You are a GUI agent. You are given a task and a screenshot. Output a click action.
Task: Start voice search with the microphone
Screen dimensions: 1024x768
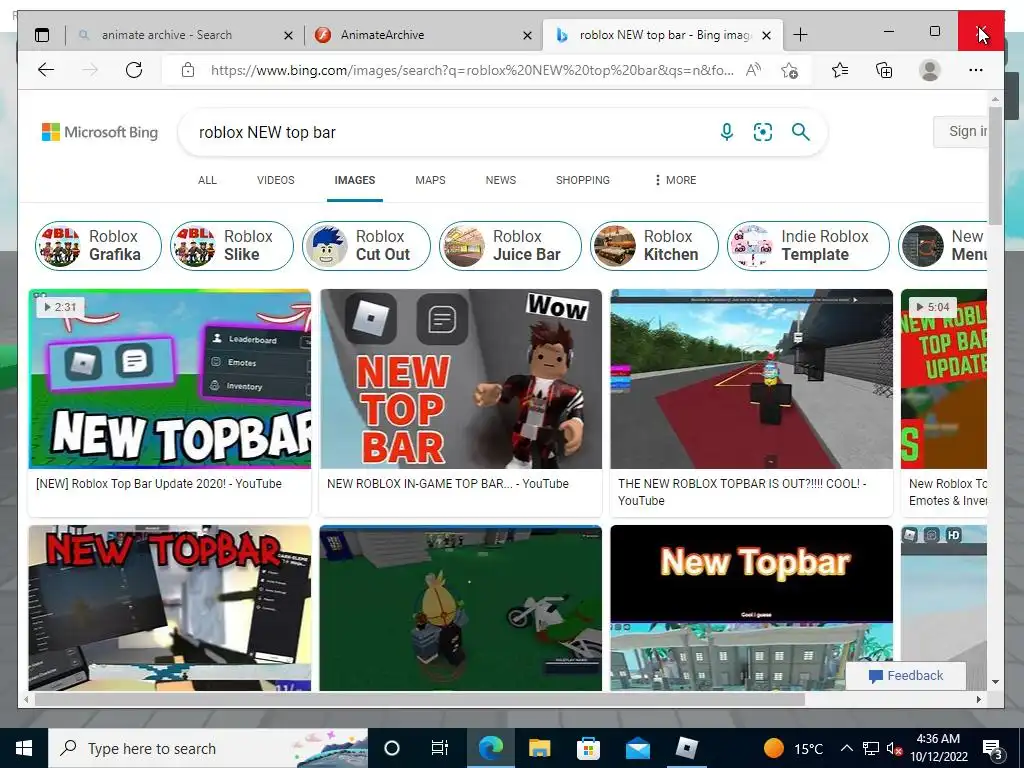pos(726,132)
